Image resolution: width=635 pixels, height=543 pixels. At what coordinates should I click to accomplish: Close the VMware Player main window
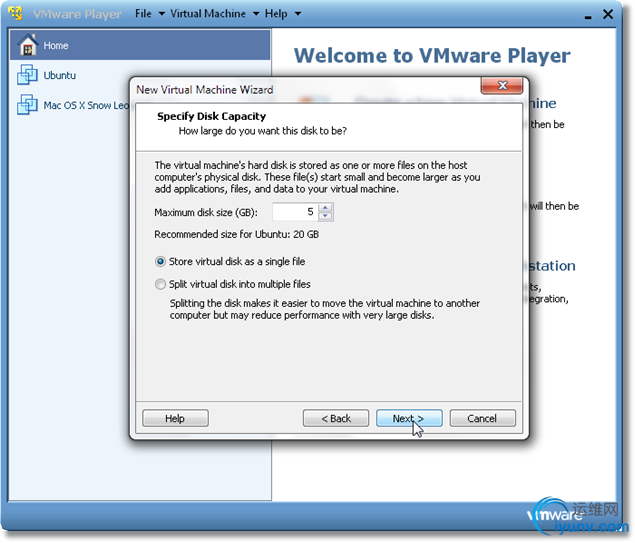point(608,14)
